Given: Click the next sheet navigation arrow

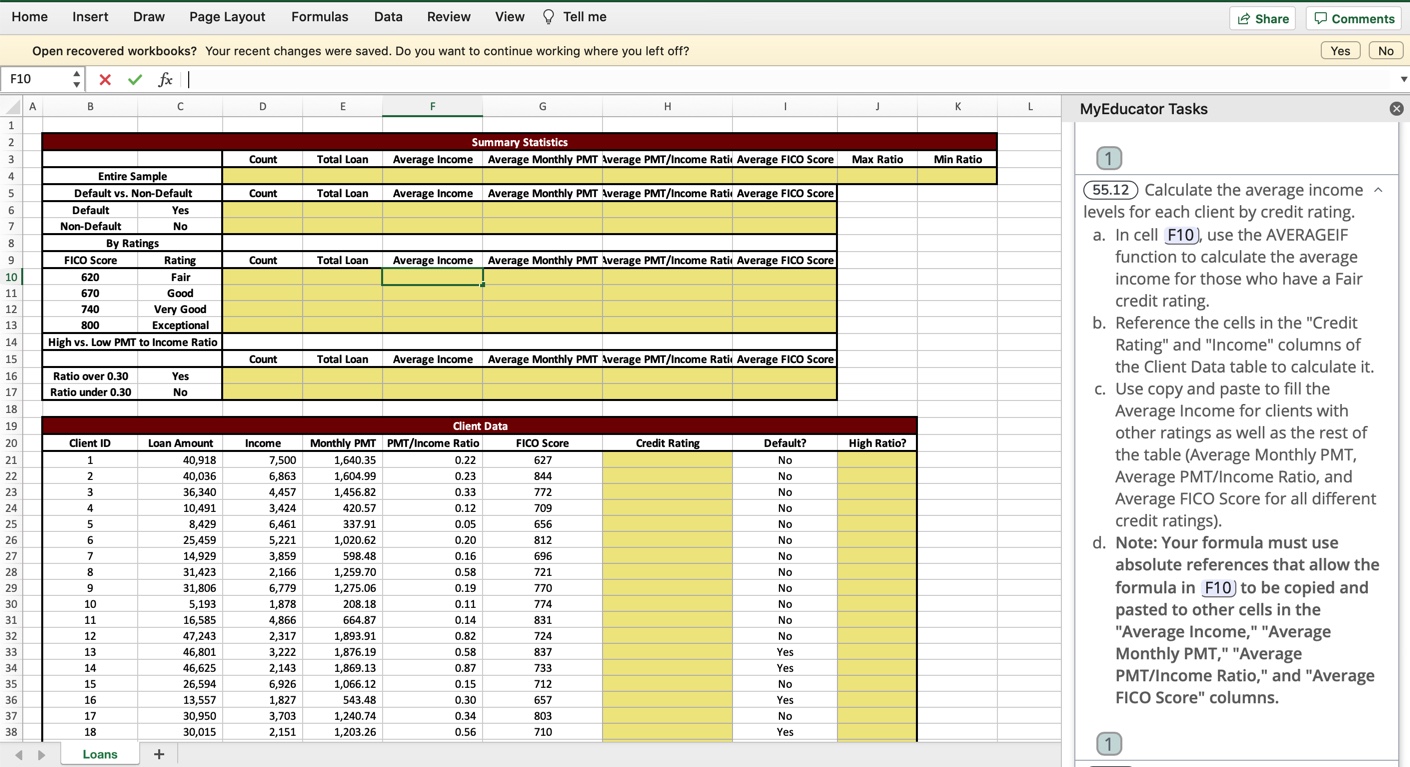Looking at the screenshot, I should [x=40, y=754].
